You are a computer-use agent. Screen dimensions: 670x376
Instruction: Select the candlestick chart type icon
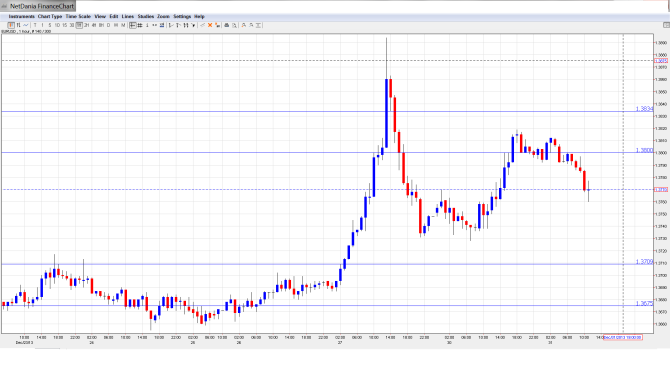(11, 25)
